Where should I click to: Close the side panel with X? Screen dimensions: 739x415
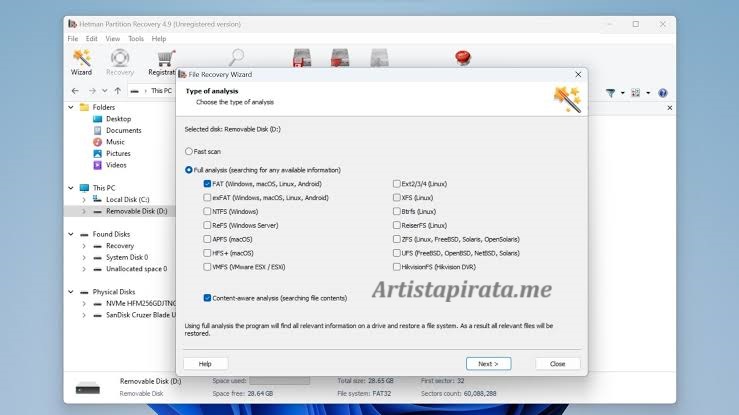coord(670,108)
